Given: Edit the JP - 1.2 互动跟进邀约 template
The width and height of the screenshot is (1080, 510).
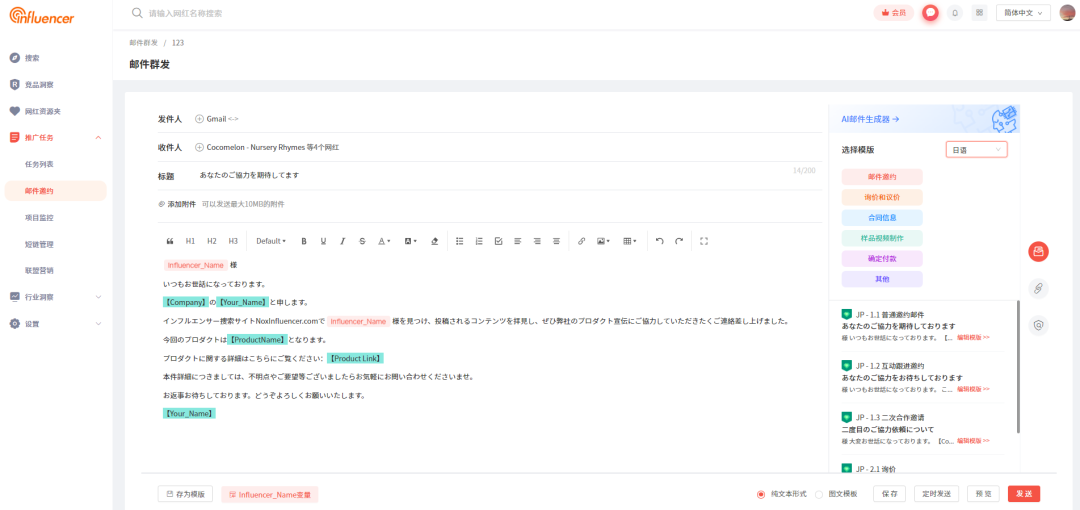Looking at the screenshot, I should tap(973, 389).
